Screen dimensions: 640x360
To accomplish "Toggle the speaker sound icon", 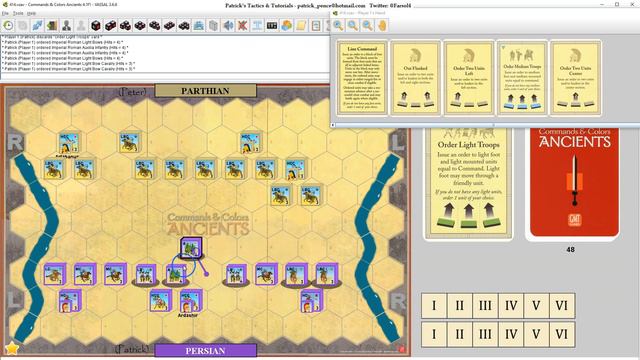I will coord(228,25).
